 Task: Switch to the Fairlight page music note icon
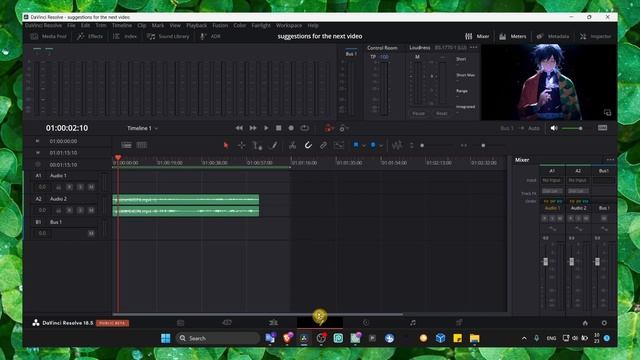413,322
